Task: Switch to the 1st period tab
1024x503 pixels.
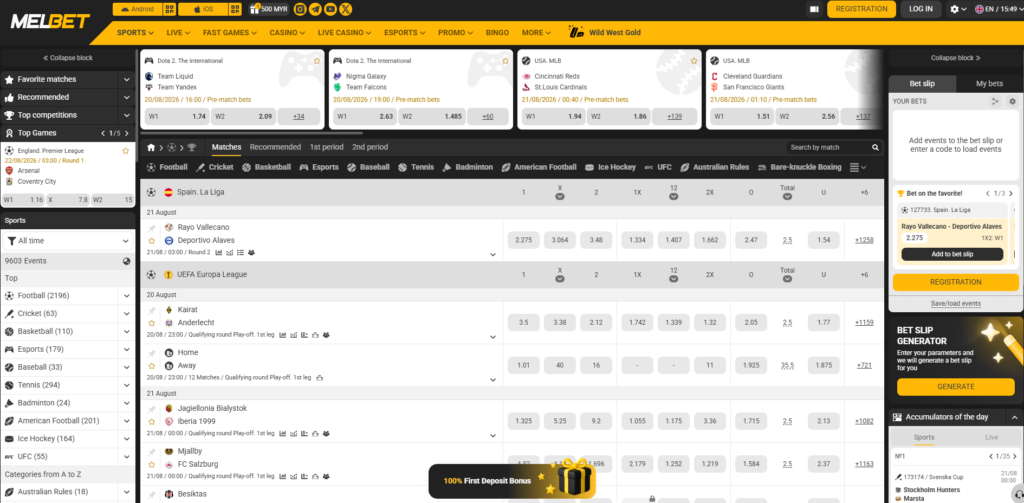Action: point(327,147)
